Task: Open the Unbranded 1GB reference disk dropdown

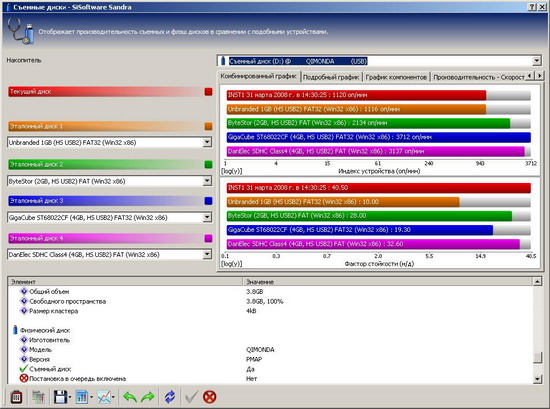Action: [x=207, y=142]
